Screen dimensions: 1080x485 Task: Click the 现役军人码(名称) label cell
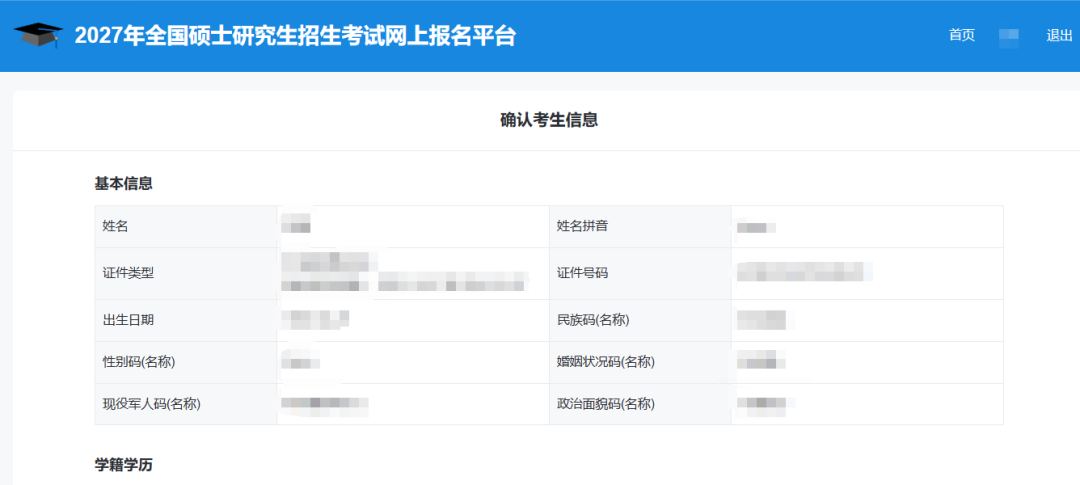coord(186,404)
